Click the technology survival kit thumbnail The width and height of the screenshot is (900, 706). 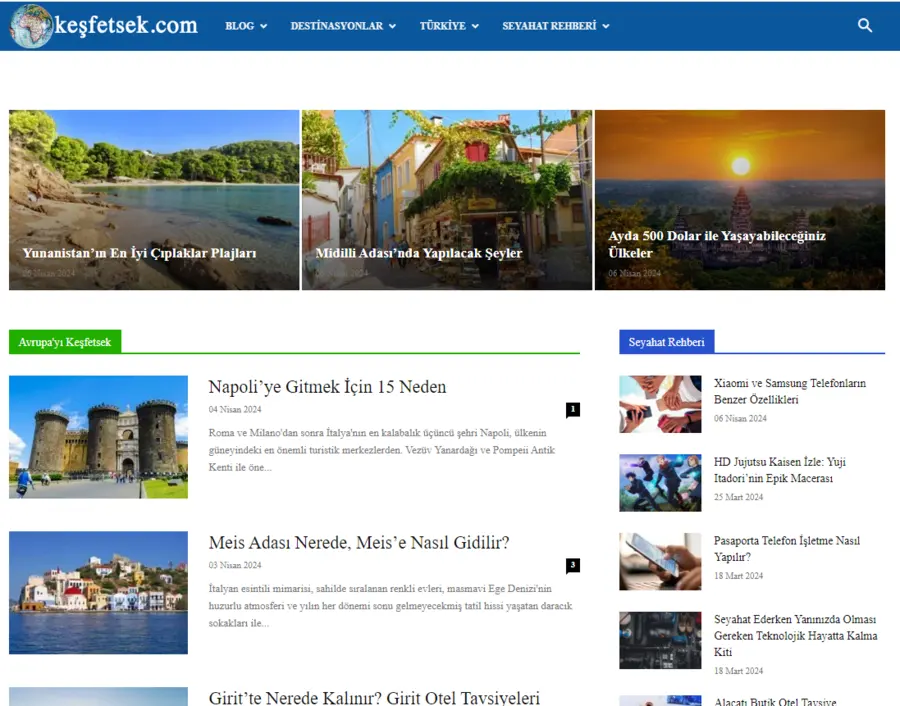[660, 640]
